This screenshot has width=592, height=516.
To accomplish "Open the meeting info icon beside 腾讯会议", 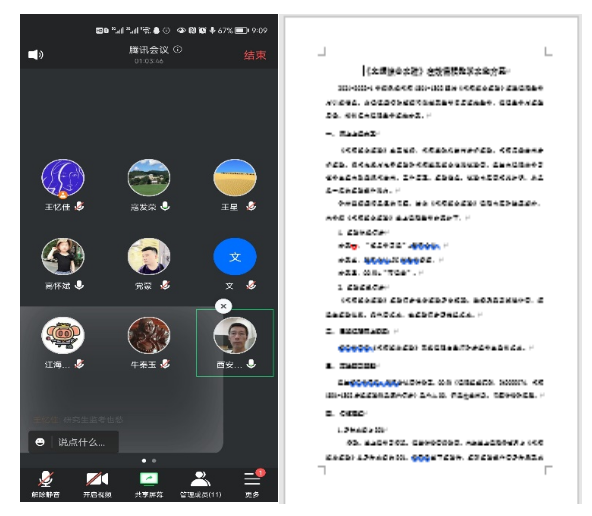I will click(178, 49).
